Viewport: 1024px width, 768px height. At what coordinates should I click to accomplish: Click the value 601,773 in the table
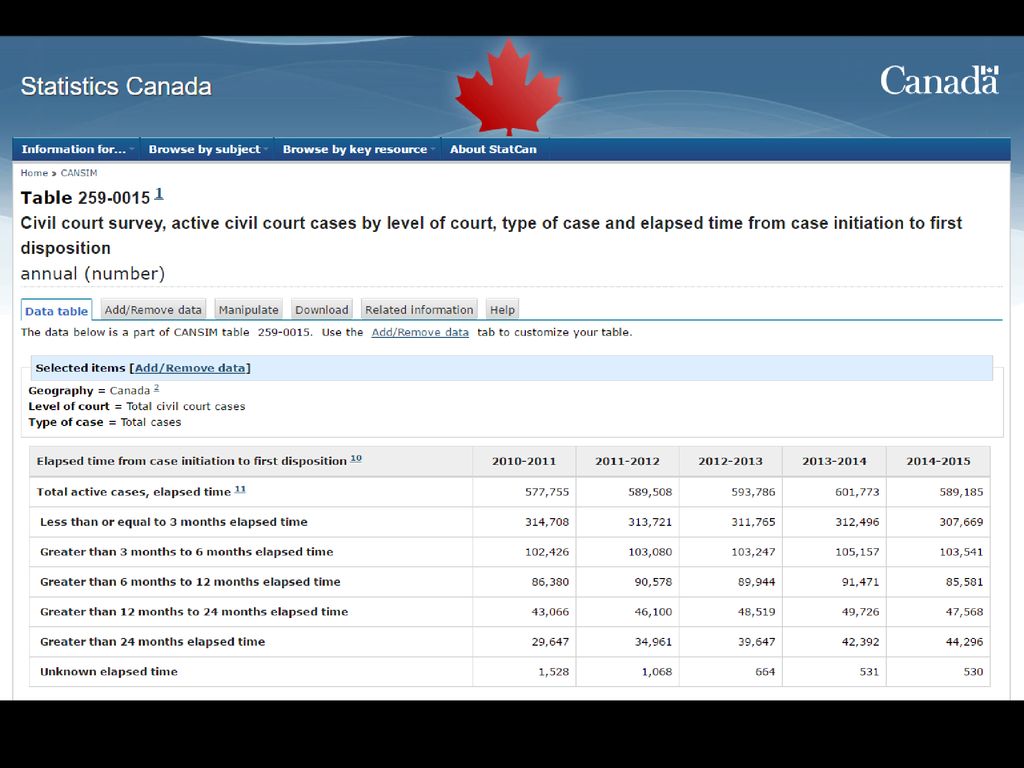tap(857, 492)
